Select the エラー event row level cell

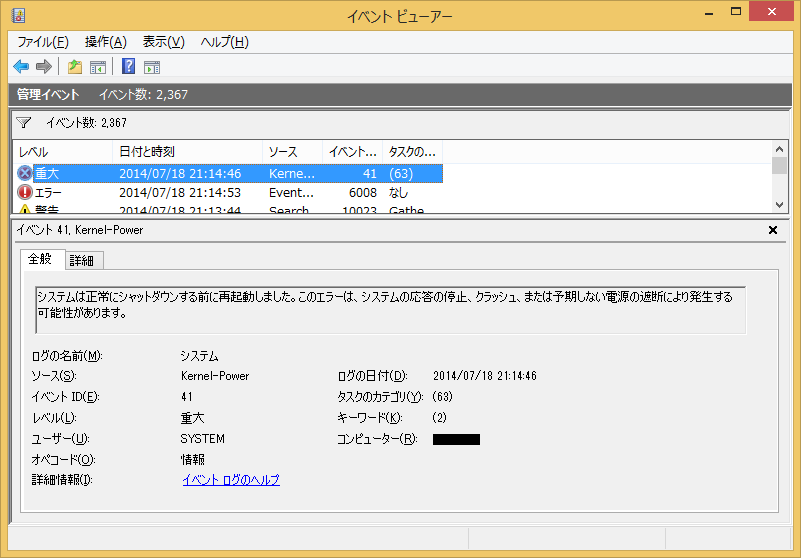48,193
